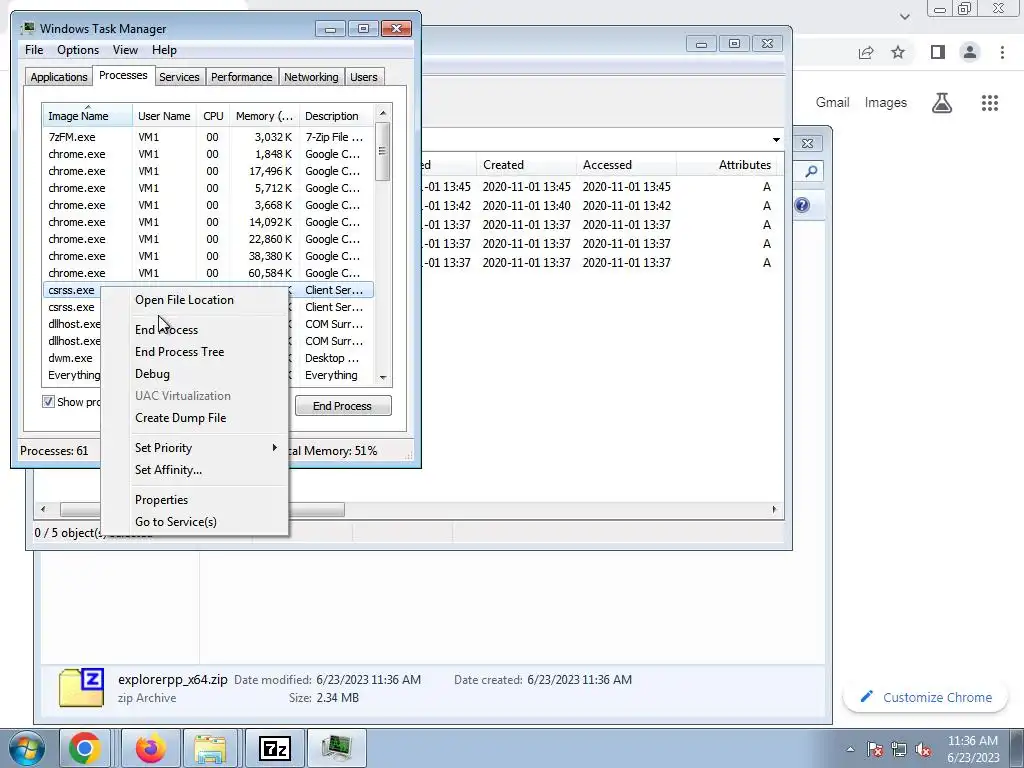Launch Firefox from the taskbar
The width and height of the screenshot is (1024, 768).
click(151, 748)
